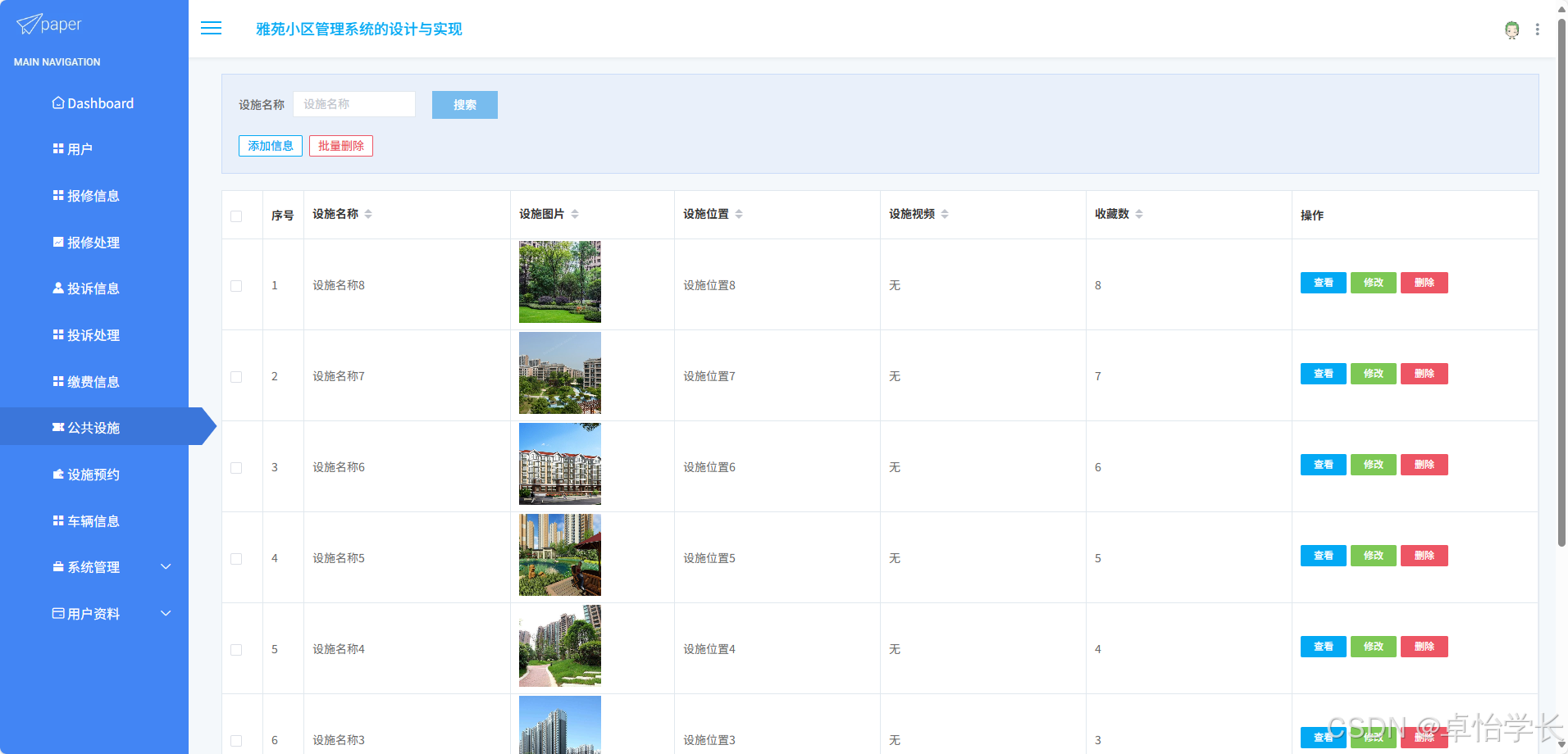
Task: View details with 查看 for 设施名称8
Action: [1323, 283]
